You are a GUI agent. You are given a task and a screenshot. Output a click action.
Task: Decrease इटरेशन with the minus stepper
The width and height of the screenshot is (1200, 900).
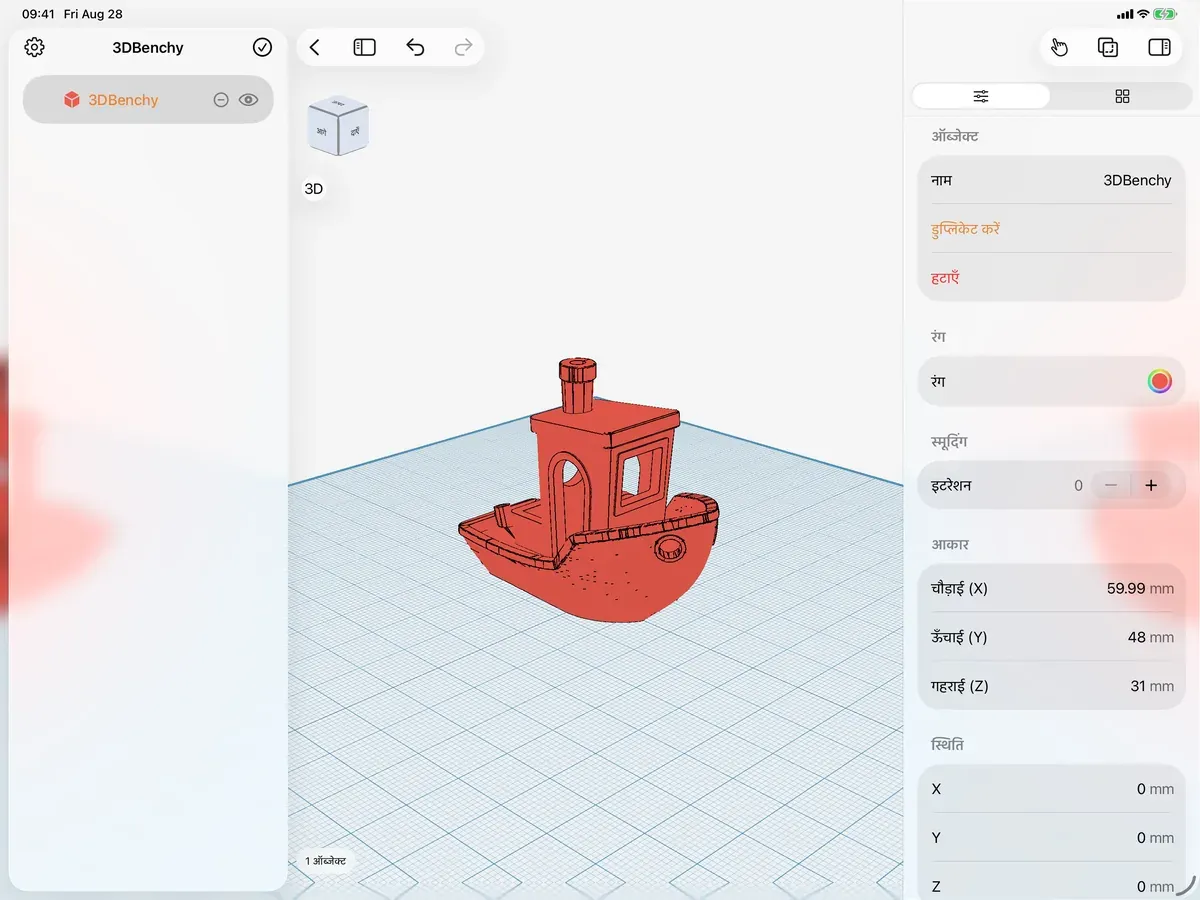coord(1110,485)
